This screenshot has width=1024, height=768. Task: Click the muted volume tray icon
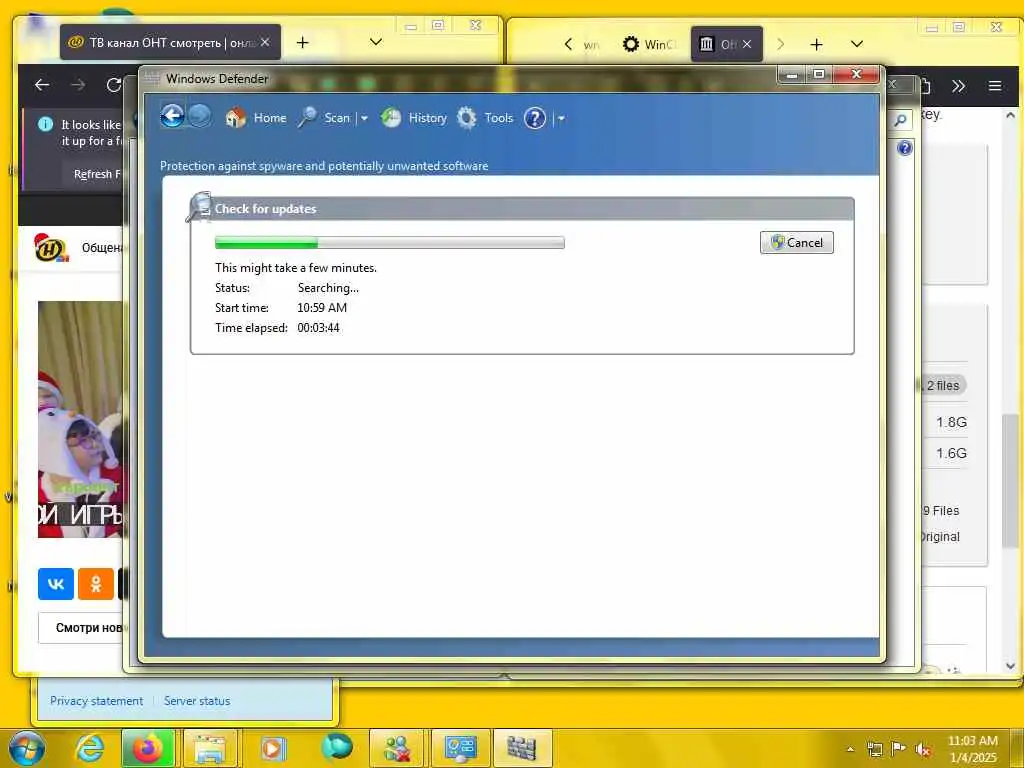coord(923,749)
